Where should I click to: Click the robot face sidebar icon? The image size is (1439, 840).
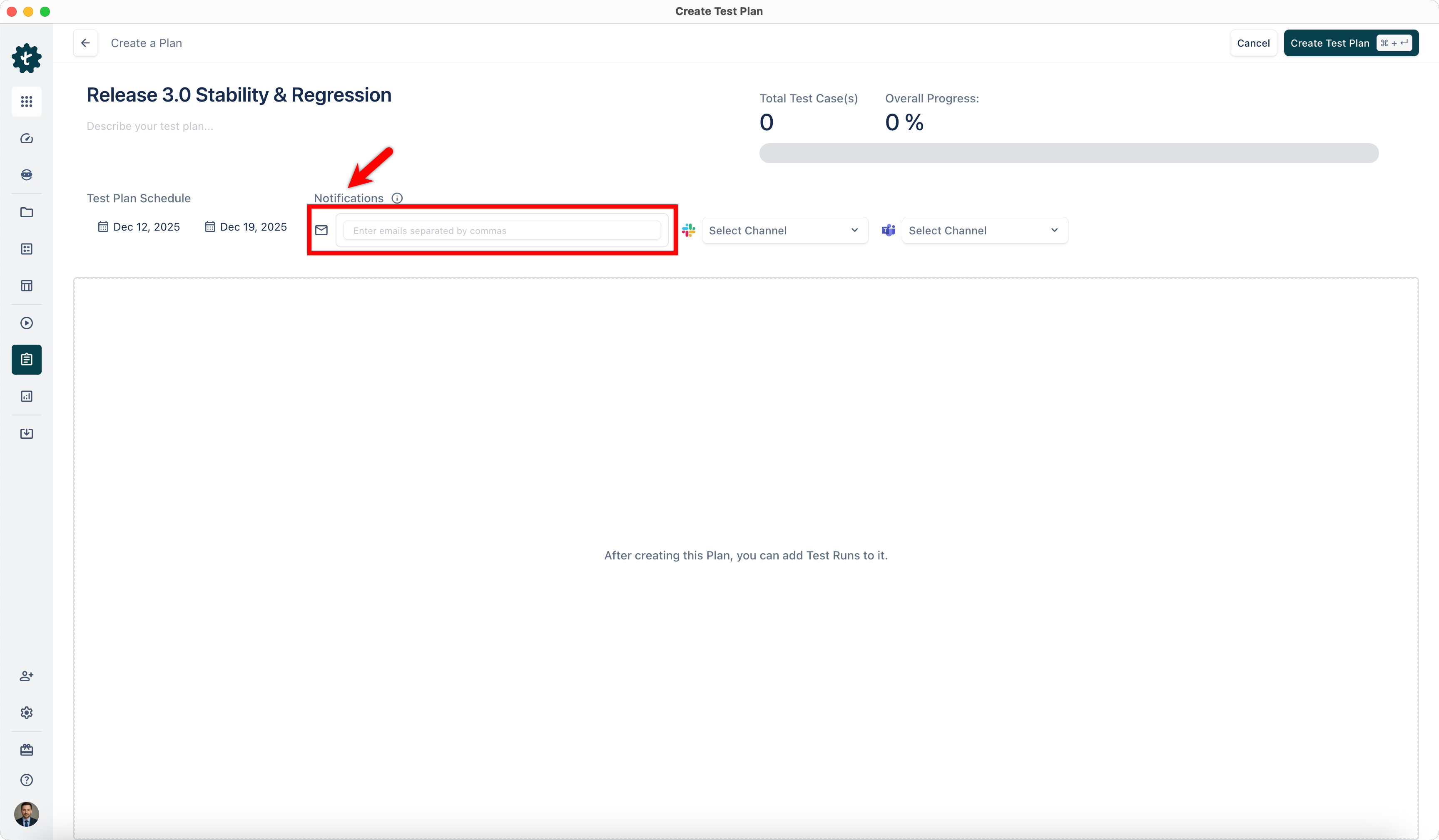coord(26,175)
